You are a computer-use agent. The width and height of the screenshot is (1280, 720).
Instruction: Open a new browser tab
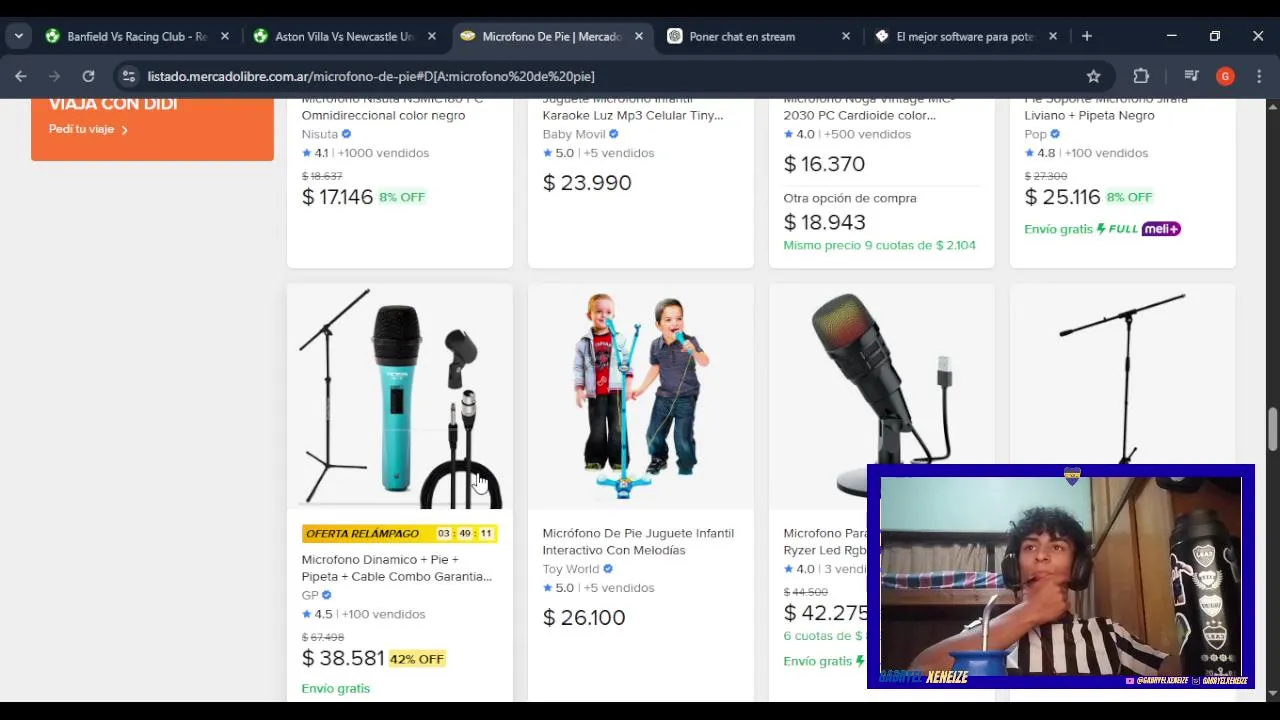click(x=1086, y=36)
